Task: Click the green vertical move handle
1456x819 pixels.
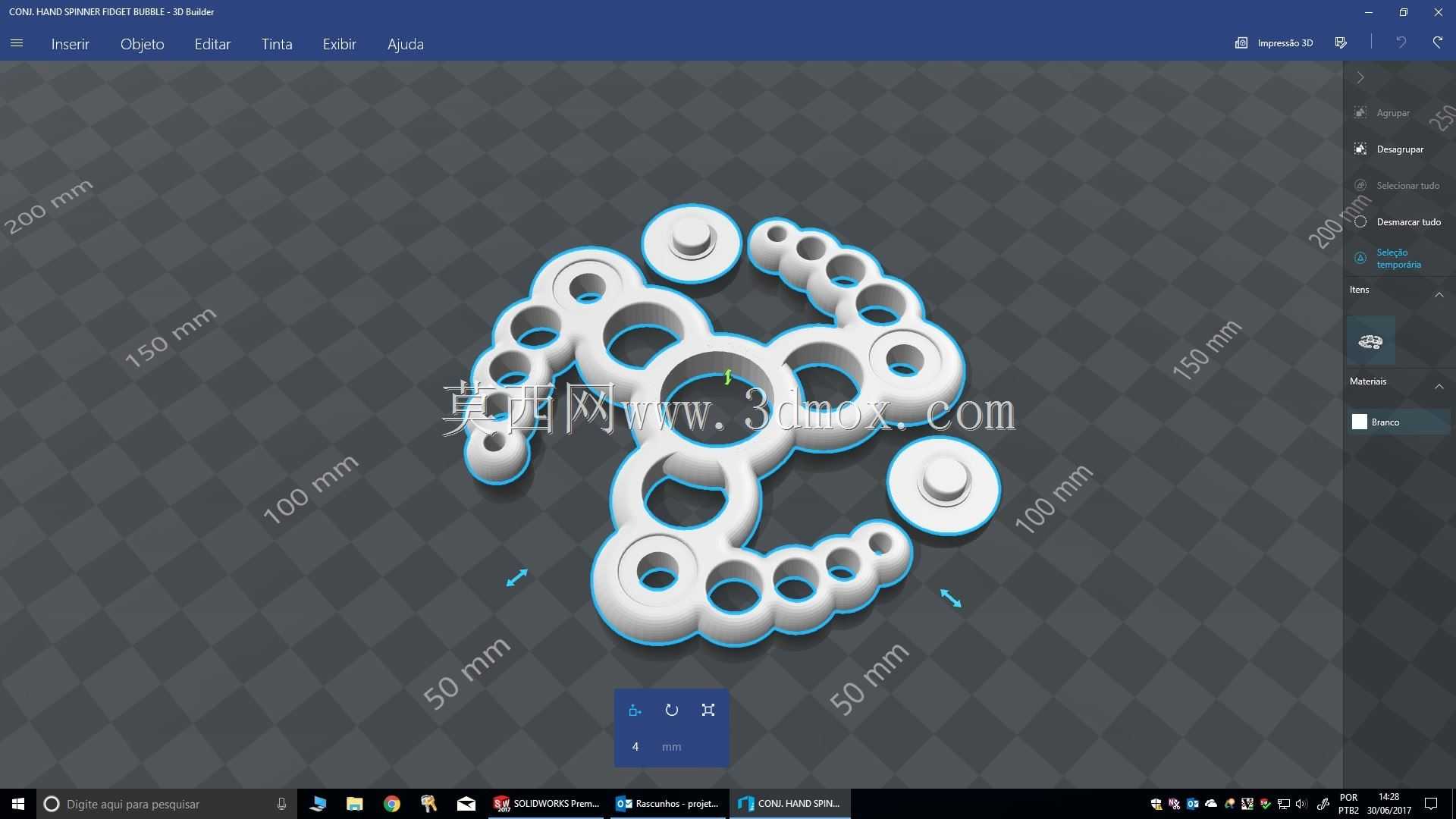Action: pyautogui.click(x=728, y=377)
